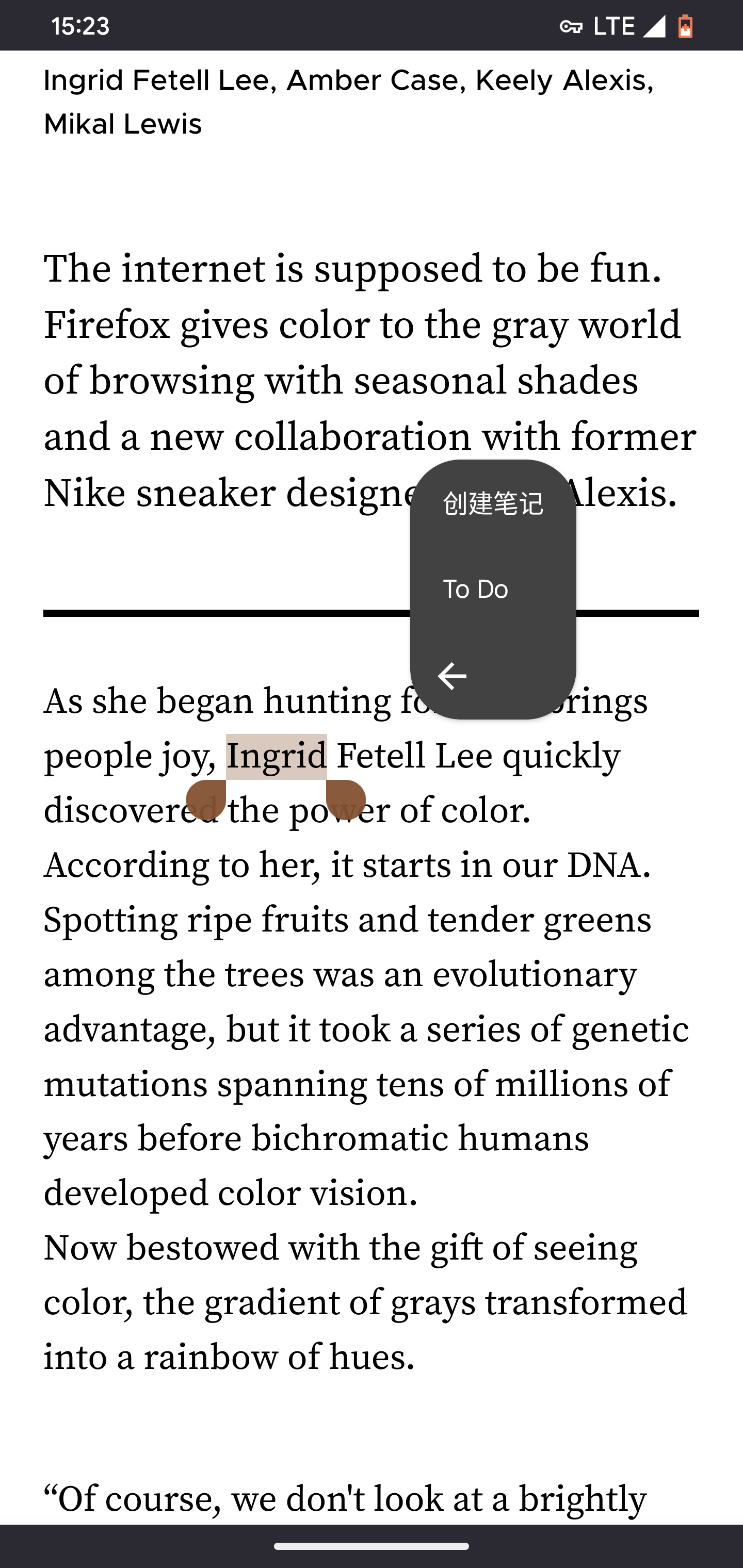Screen dimensions: 743x1568
Task: Open author Amber Case in byline
Action: 372,80
